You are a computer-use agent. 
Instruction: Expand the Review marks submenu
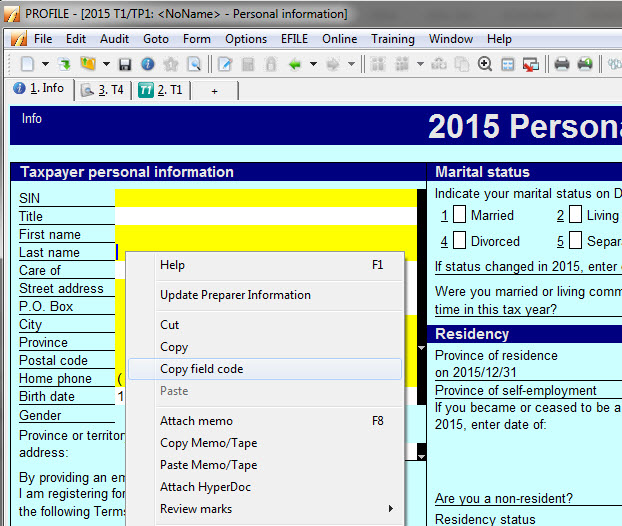[265, 509]
